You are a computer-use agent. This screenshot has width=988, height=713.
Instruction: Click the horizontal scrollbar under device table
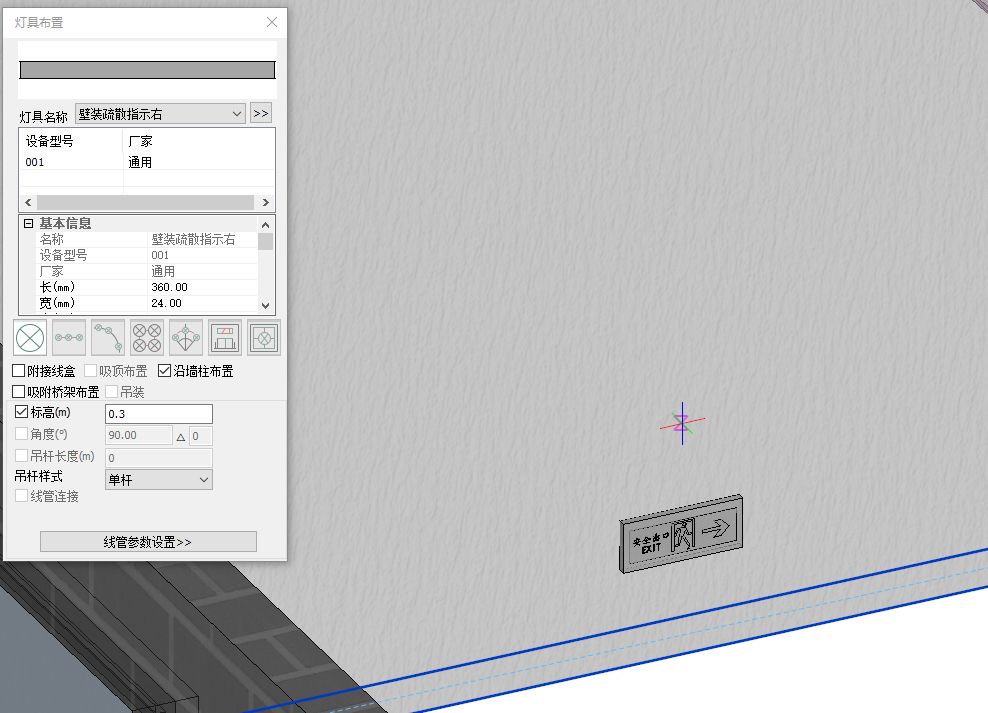coord(146,202)
